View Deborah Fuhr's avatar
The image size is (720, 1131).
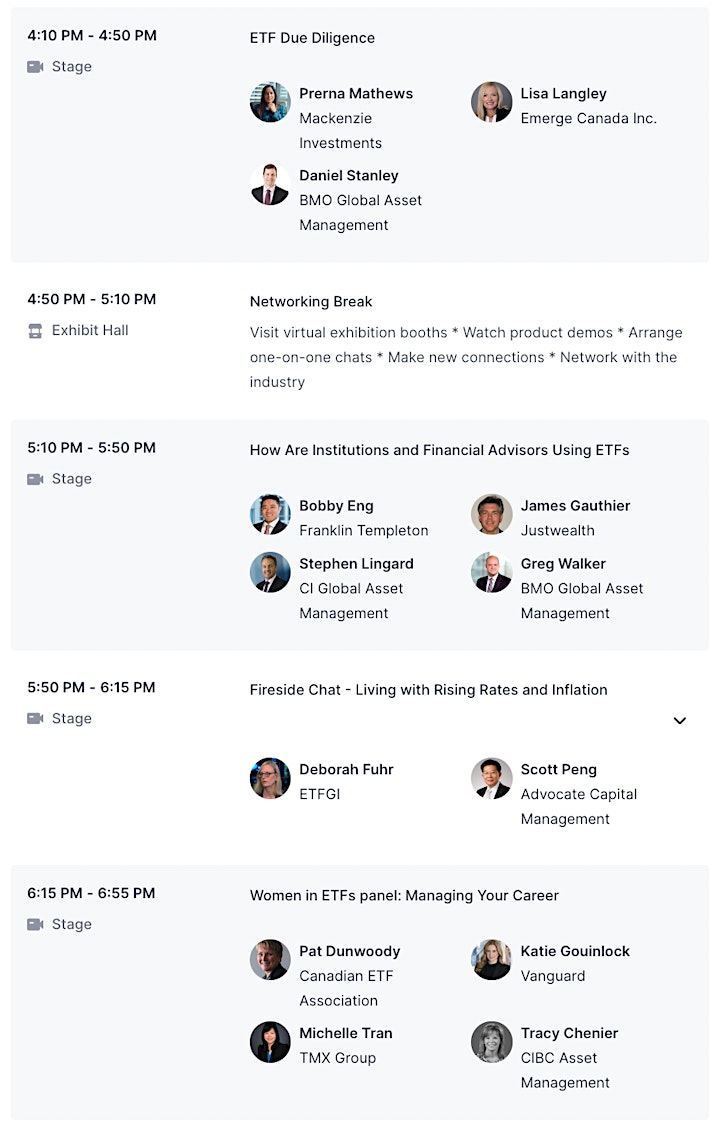[270, 778]
